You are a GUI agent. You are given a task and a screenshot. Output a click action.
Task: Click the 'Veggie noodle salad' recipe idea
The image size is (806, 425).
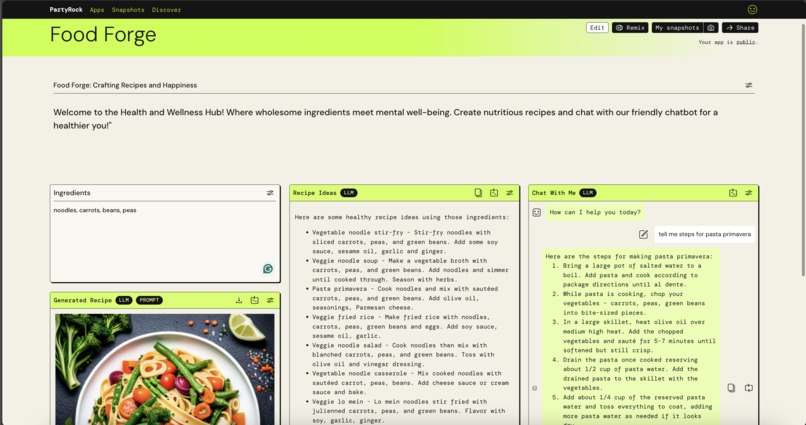click(406, 355)
